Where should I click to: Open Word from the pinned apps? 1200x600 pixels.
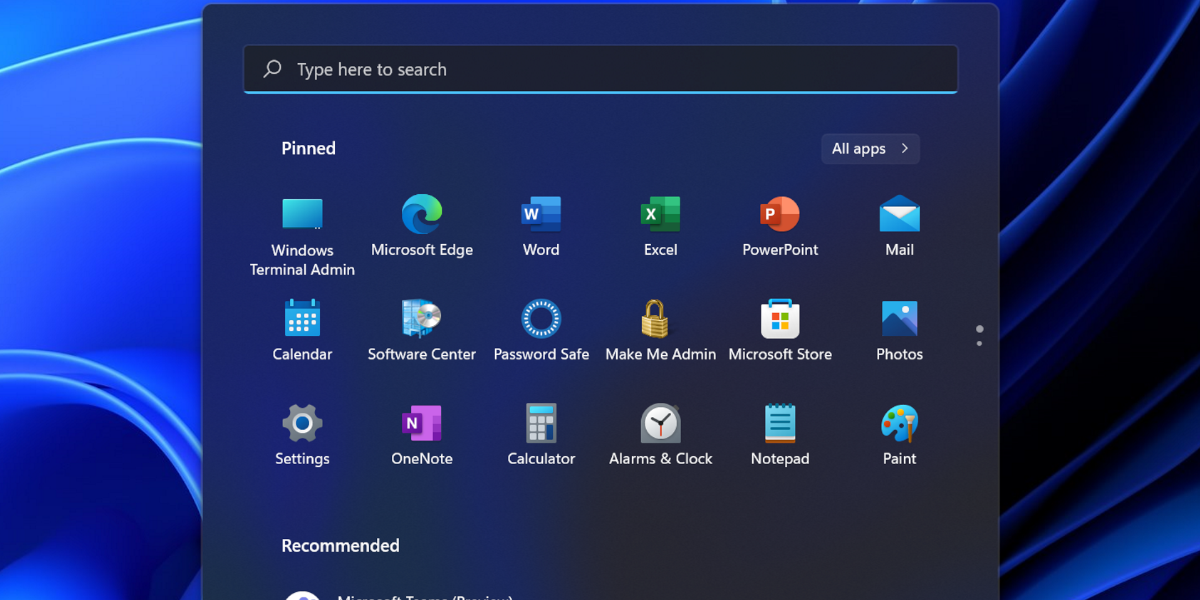coord(541,226)
